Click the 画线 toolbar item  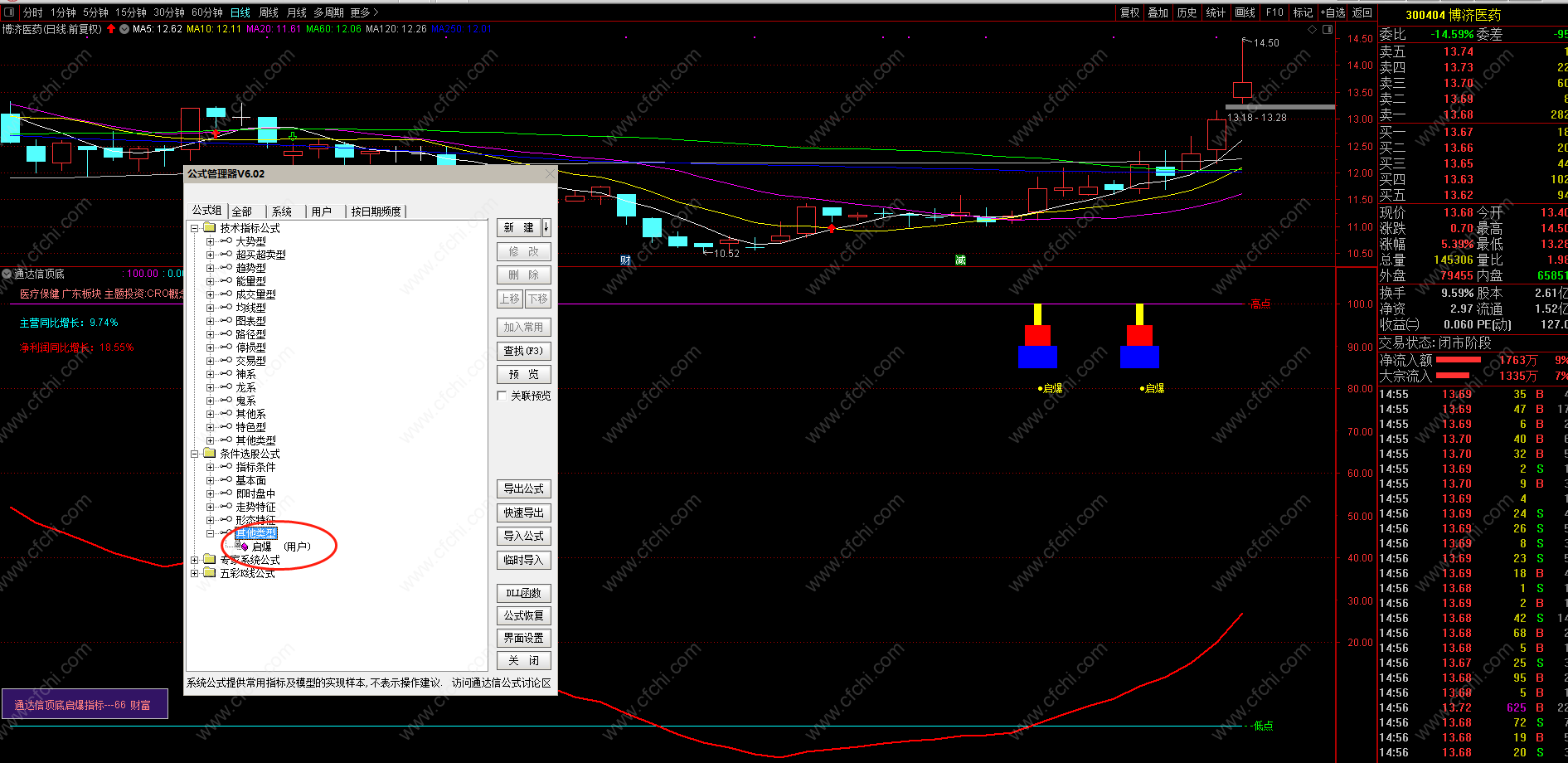[x=1245, y=12]
